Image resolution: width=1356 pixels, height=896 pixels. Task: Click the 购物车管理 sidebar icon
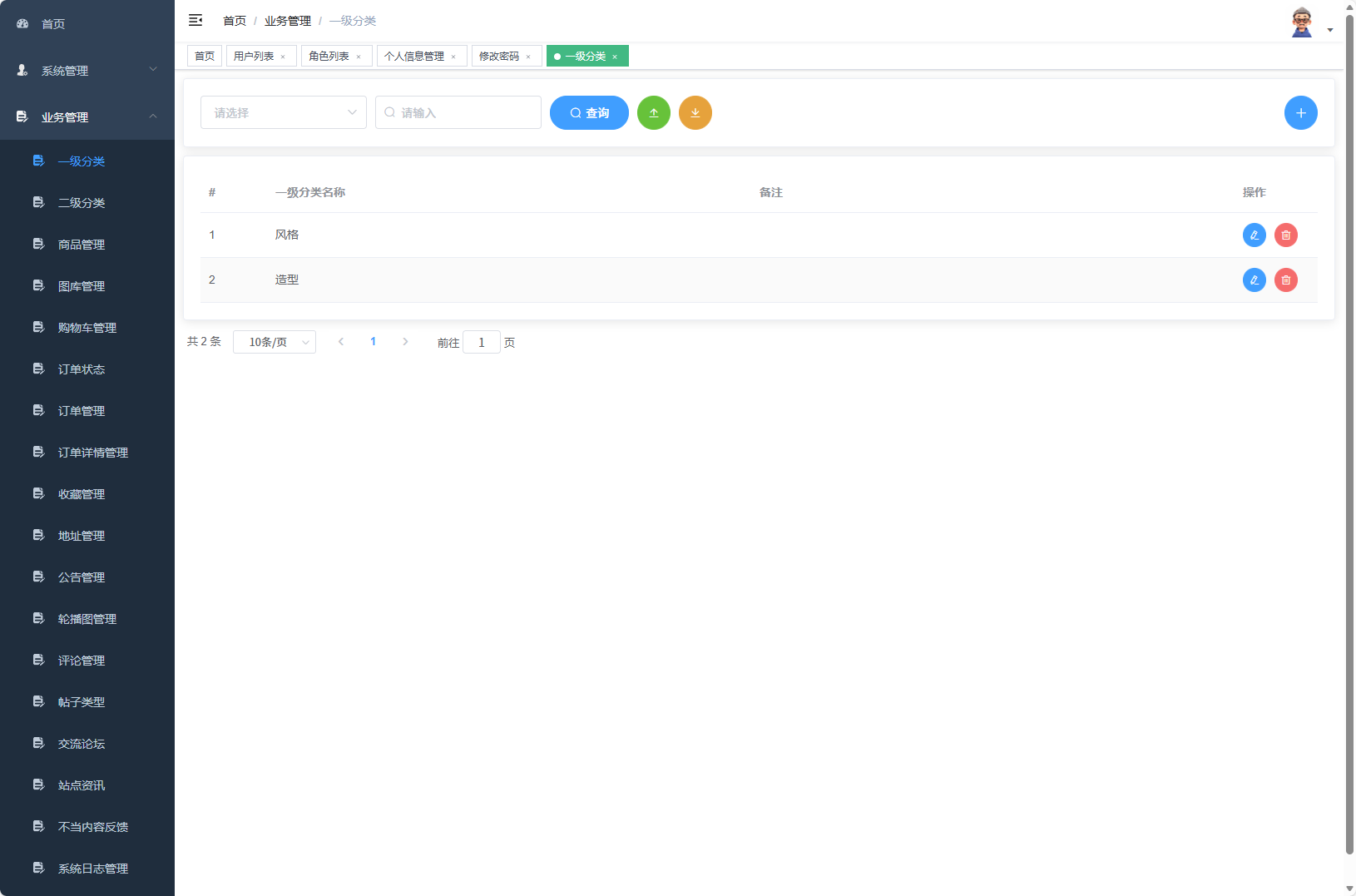point(38,327)
